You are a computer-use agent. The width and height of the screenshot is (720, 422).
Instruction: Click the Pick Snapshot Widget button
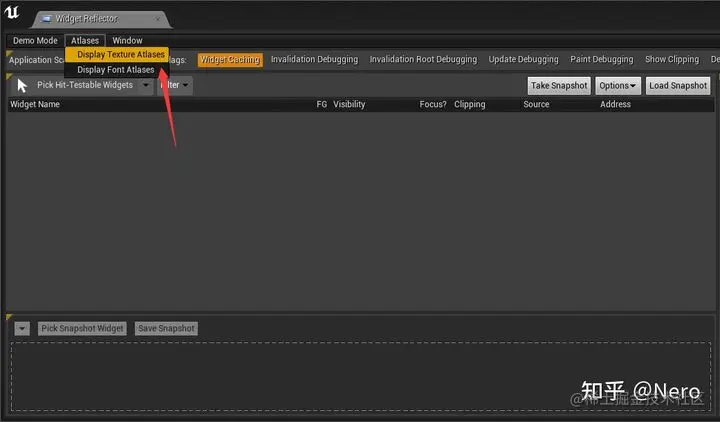pyautogui.click(x=82, y=328)
